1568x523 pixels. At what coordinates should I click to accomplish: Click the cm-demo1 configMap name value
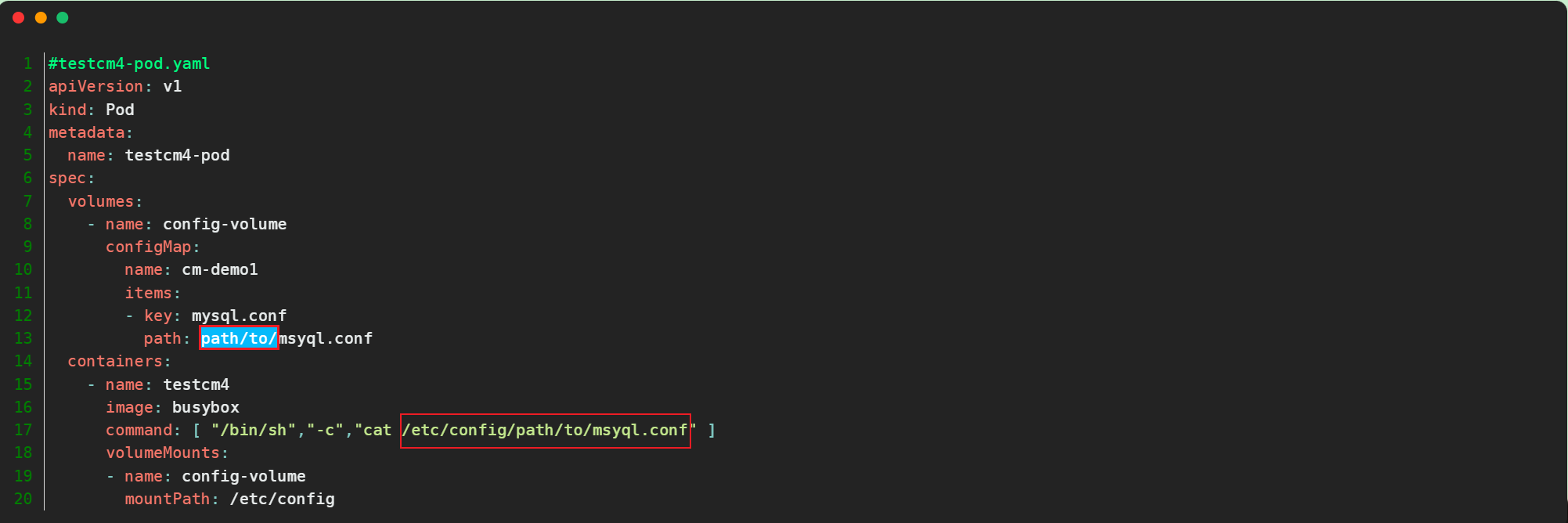pos(220,269)
